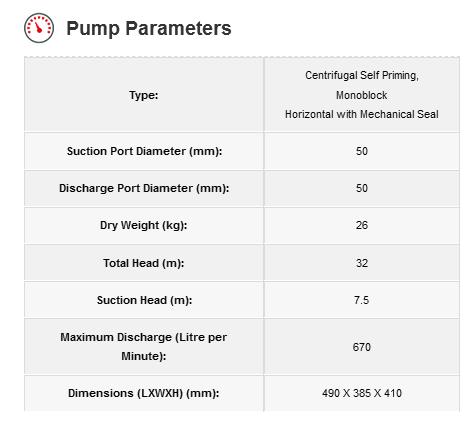The image size is (475, 432).
Task: Select the Suction Head (m) label
Action: tap(144, 300)
